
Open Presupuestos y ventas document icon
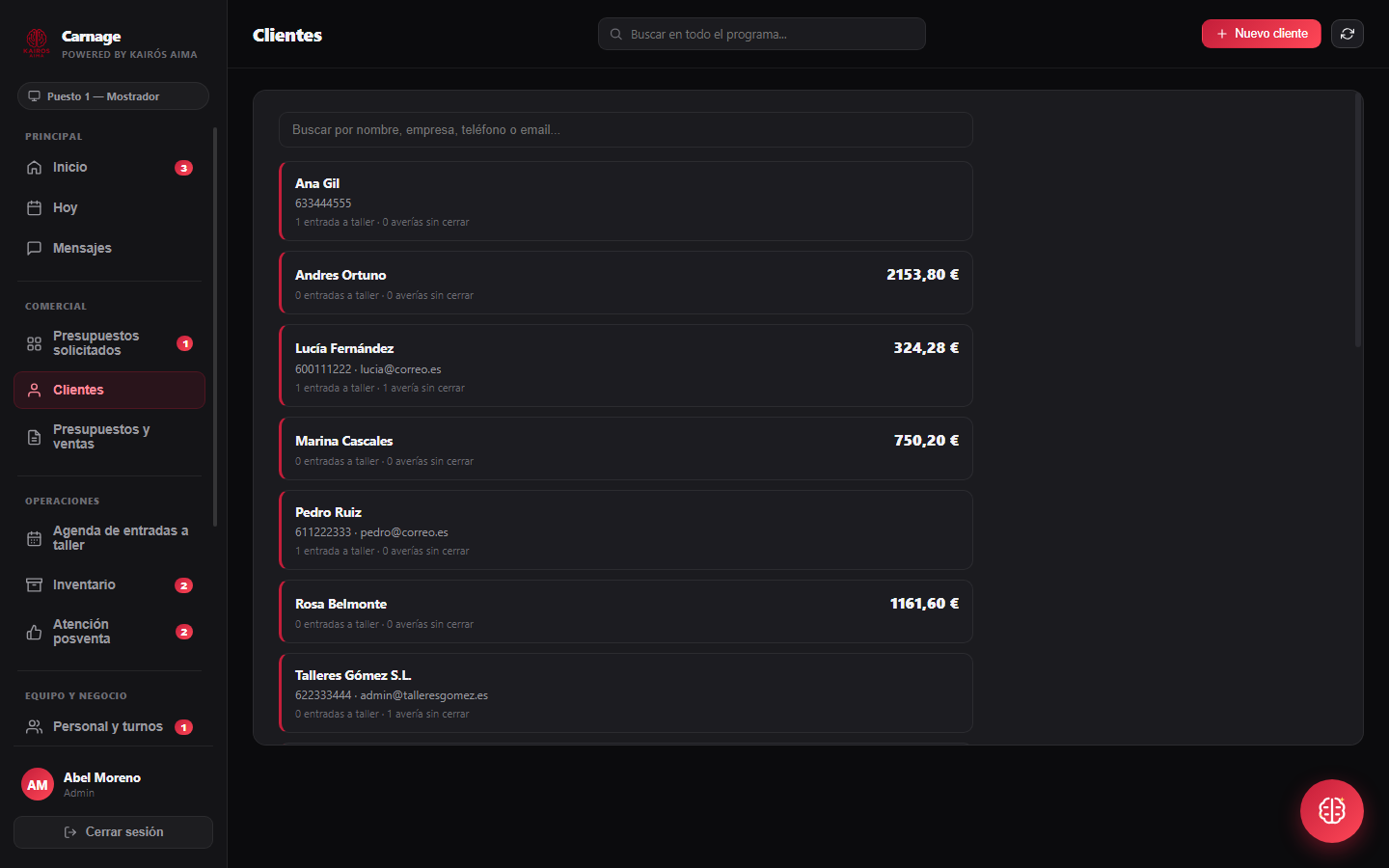pos(34,437)
